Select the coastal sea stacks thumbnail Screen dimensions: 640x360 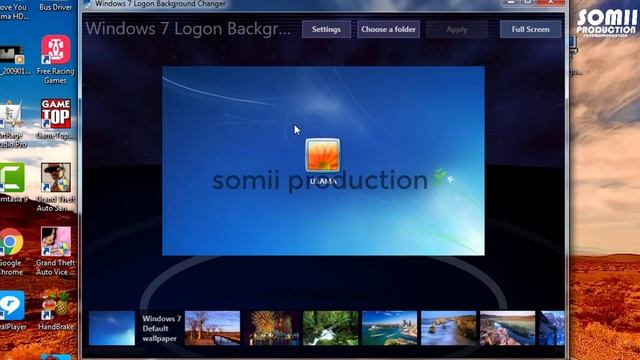pyautogui.click(x=449, y=328)
